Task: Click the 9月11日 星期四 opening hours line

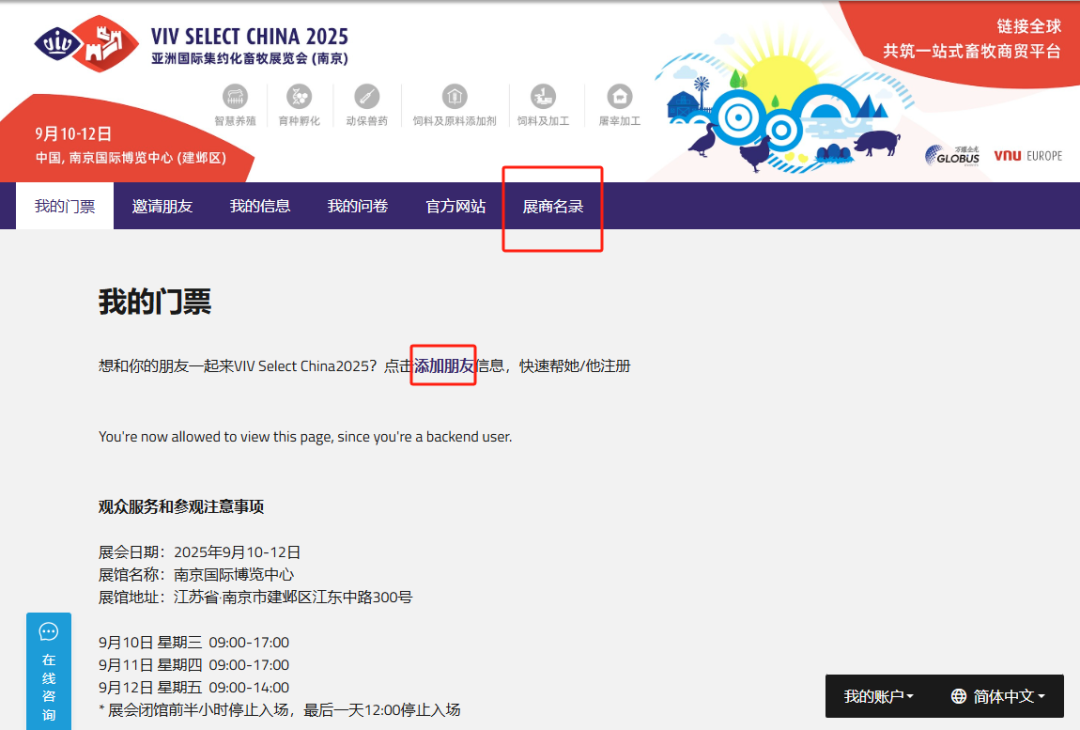Action: 194,665
